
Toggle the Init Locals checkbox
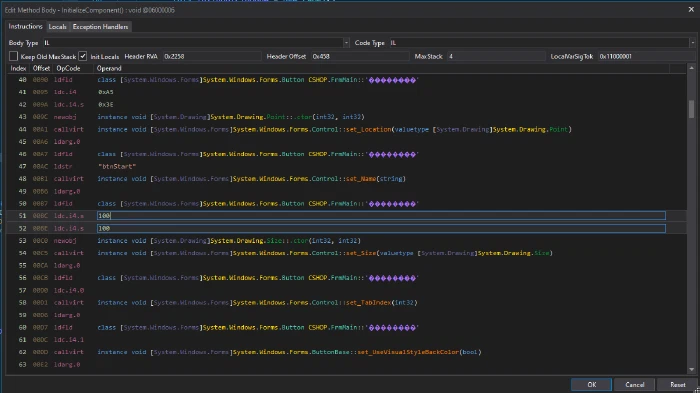coord(83,56)
